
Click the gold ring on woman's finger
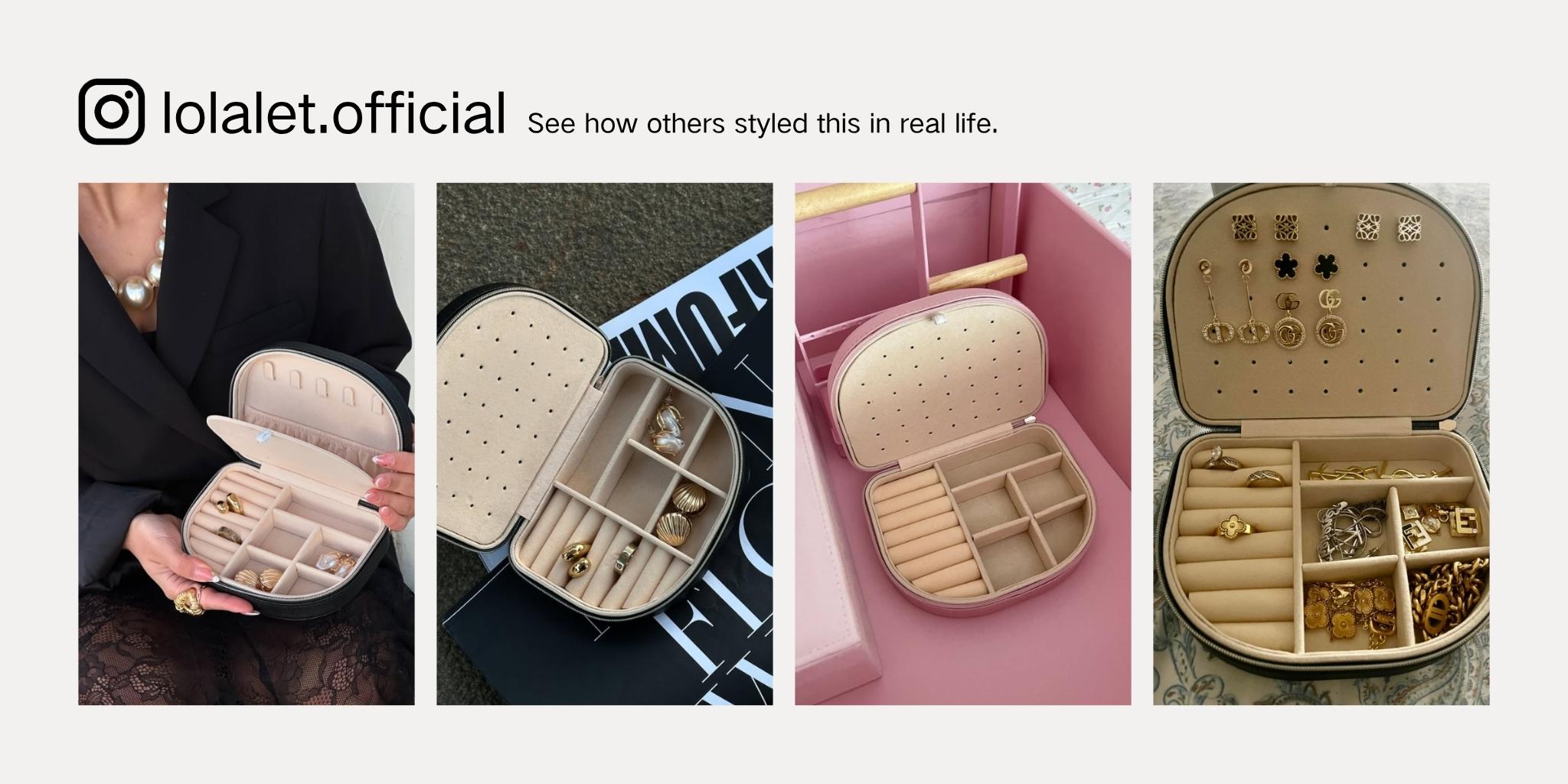(x=189, y=601)
